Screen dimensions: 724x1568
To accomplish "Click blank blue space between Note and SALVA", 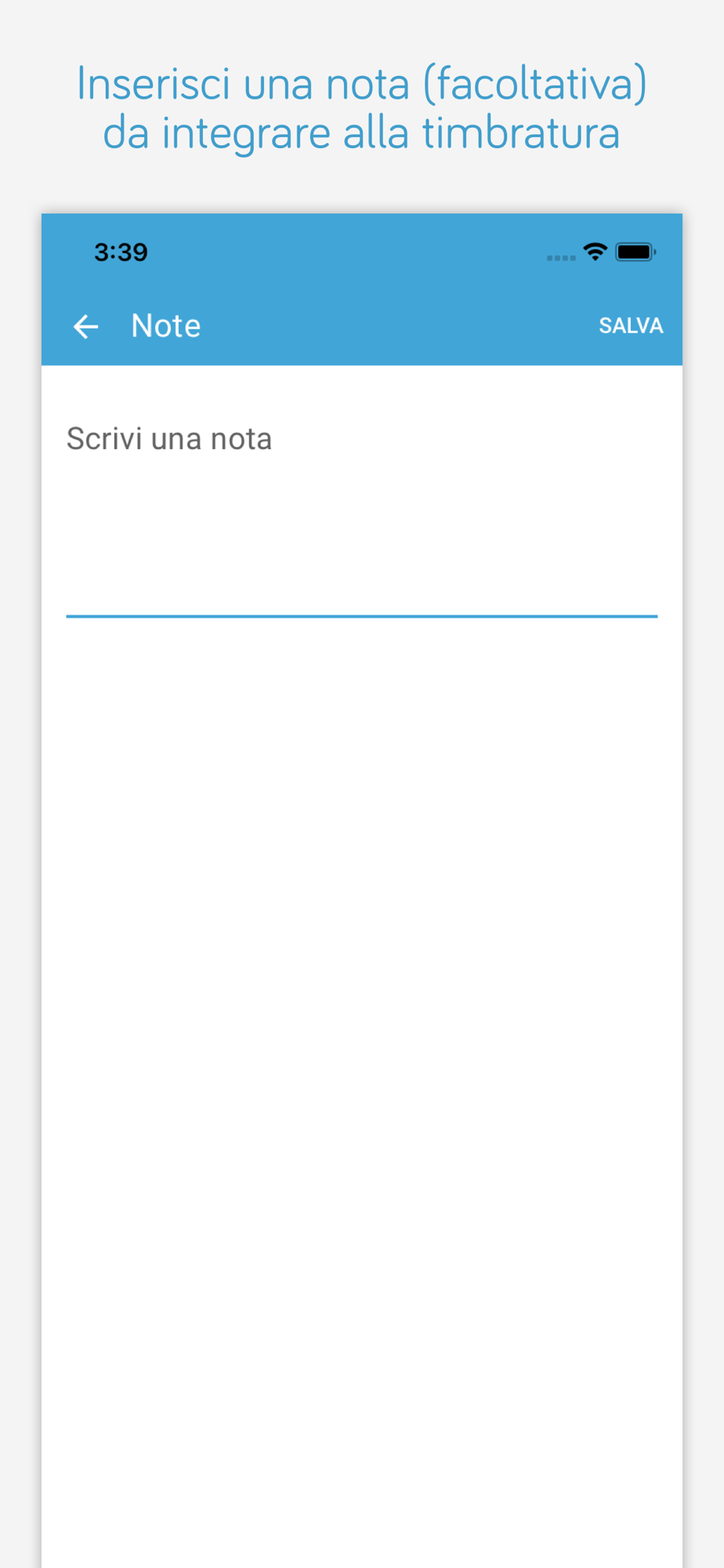I will click(400, 326).
